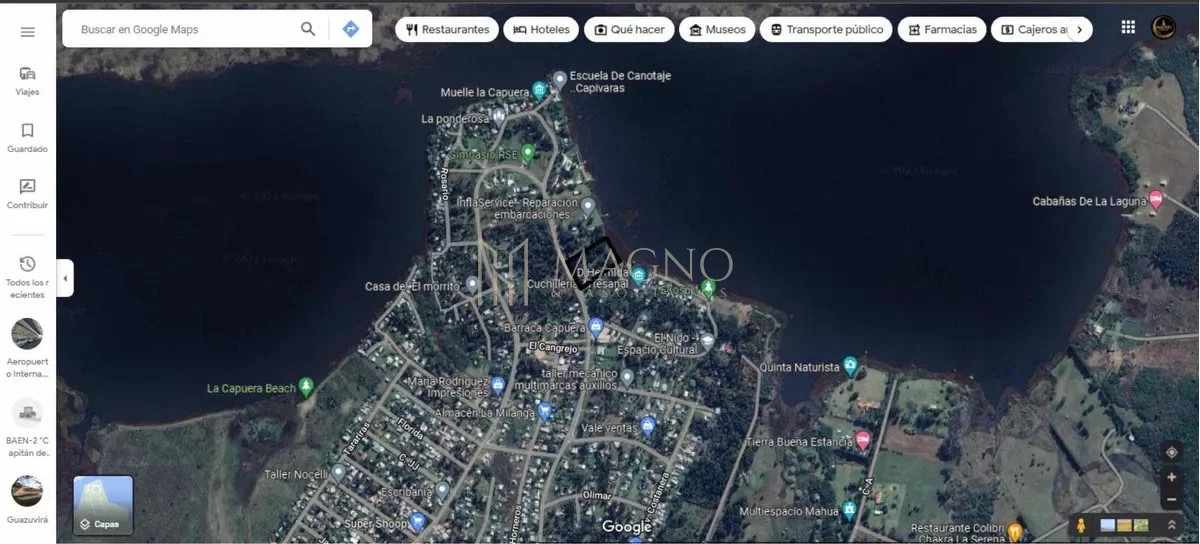The height and width of the screenshot is (544, 1200).
Task: Expand the imagery strip with double chevron
Action: (x=1171, y=525)
